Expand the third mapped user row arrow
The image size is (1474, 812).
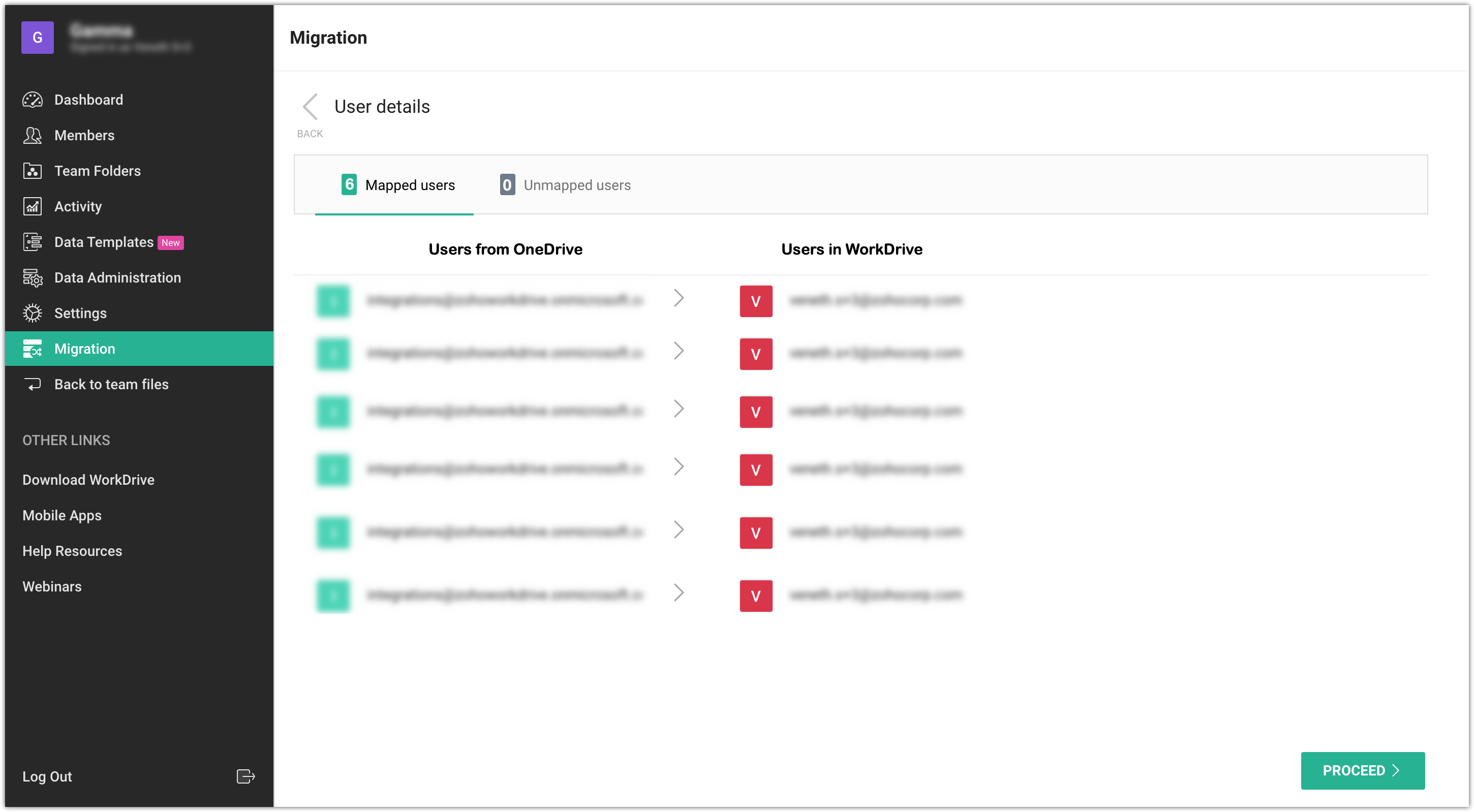click(679, 409)
